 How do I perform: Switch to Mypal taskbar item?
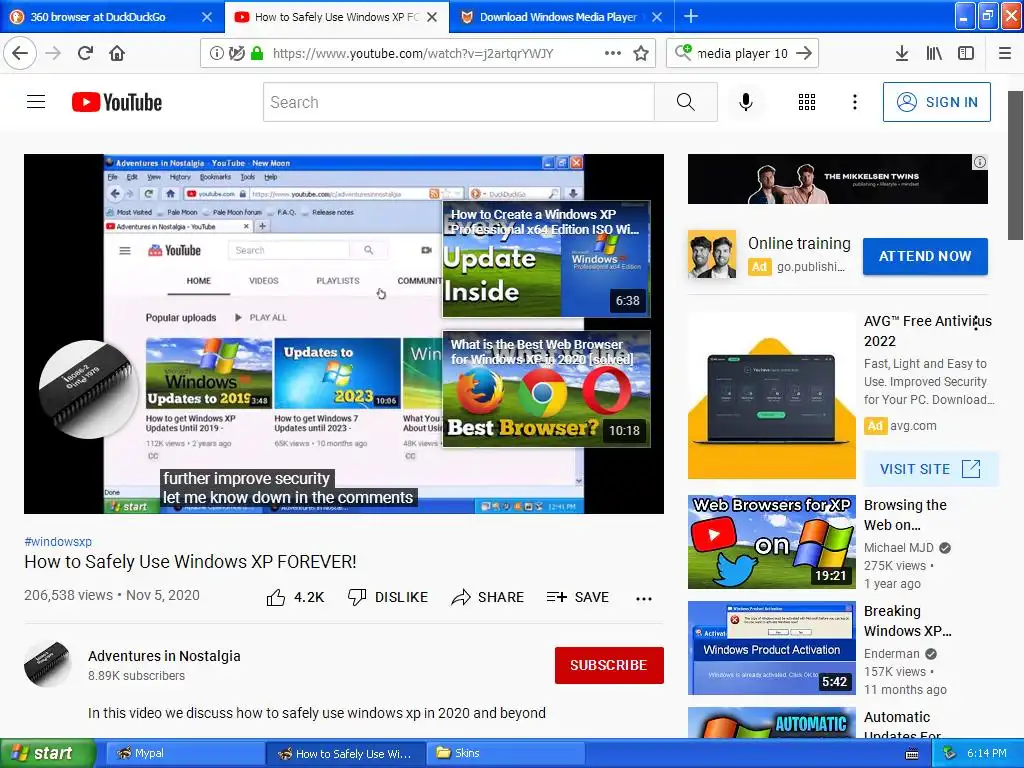point(183,753)
